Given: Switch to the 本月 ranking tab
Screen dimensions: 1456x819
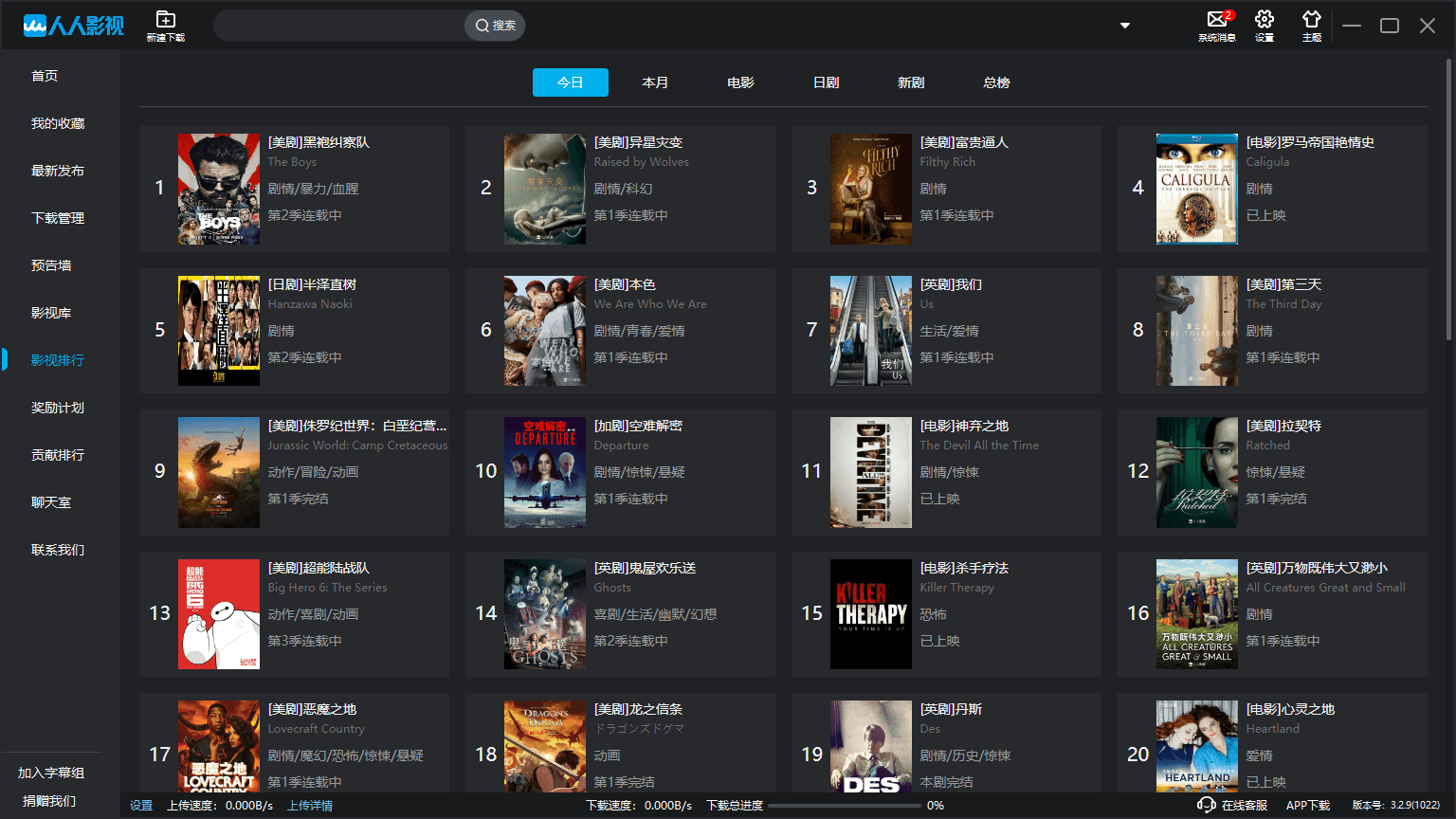Looking at the screenshot, I should (x=655, y=82).
